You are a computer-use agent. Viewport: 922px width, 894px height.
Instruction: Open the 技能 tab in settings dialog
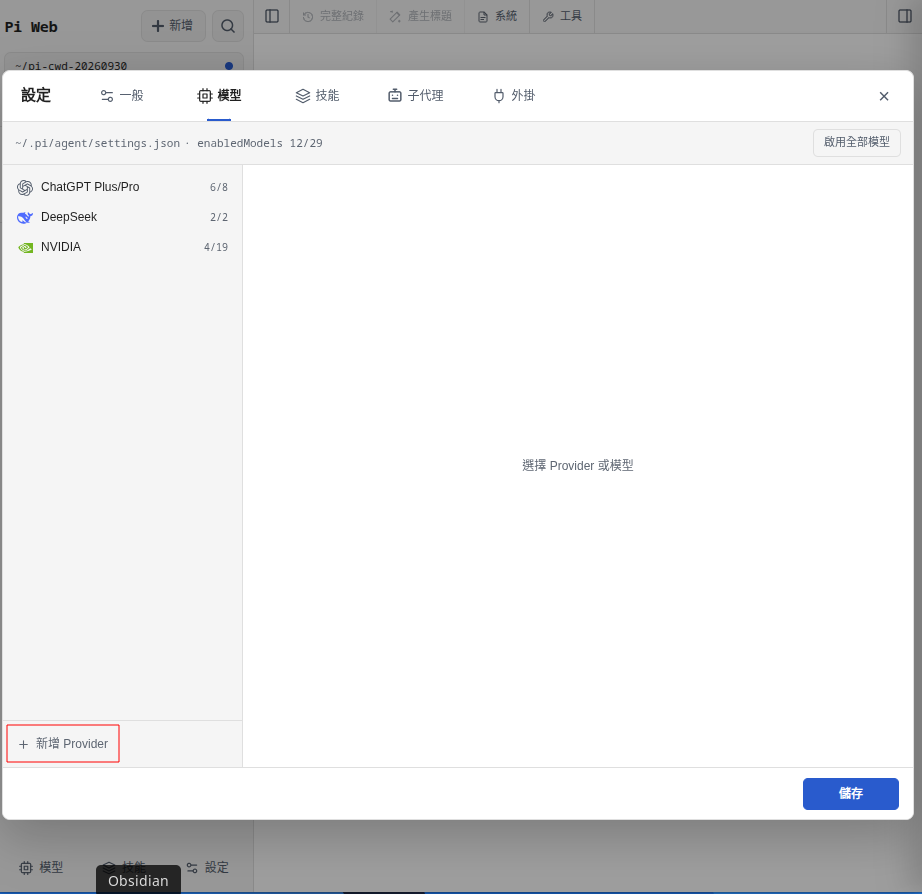318,95
